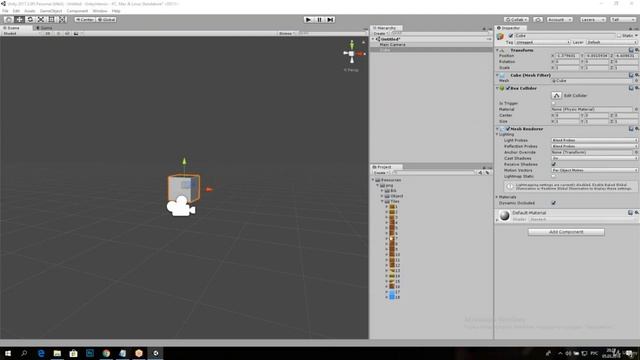The width and height of the screenshot is (640, 360).
Task: Click the Edit Collider button
Action: pos(556,95)
